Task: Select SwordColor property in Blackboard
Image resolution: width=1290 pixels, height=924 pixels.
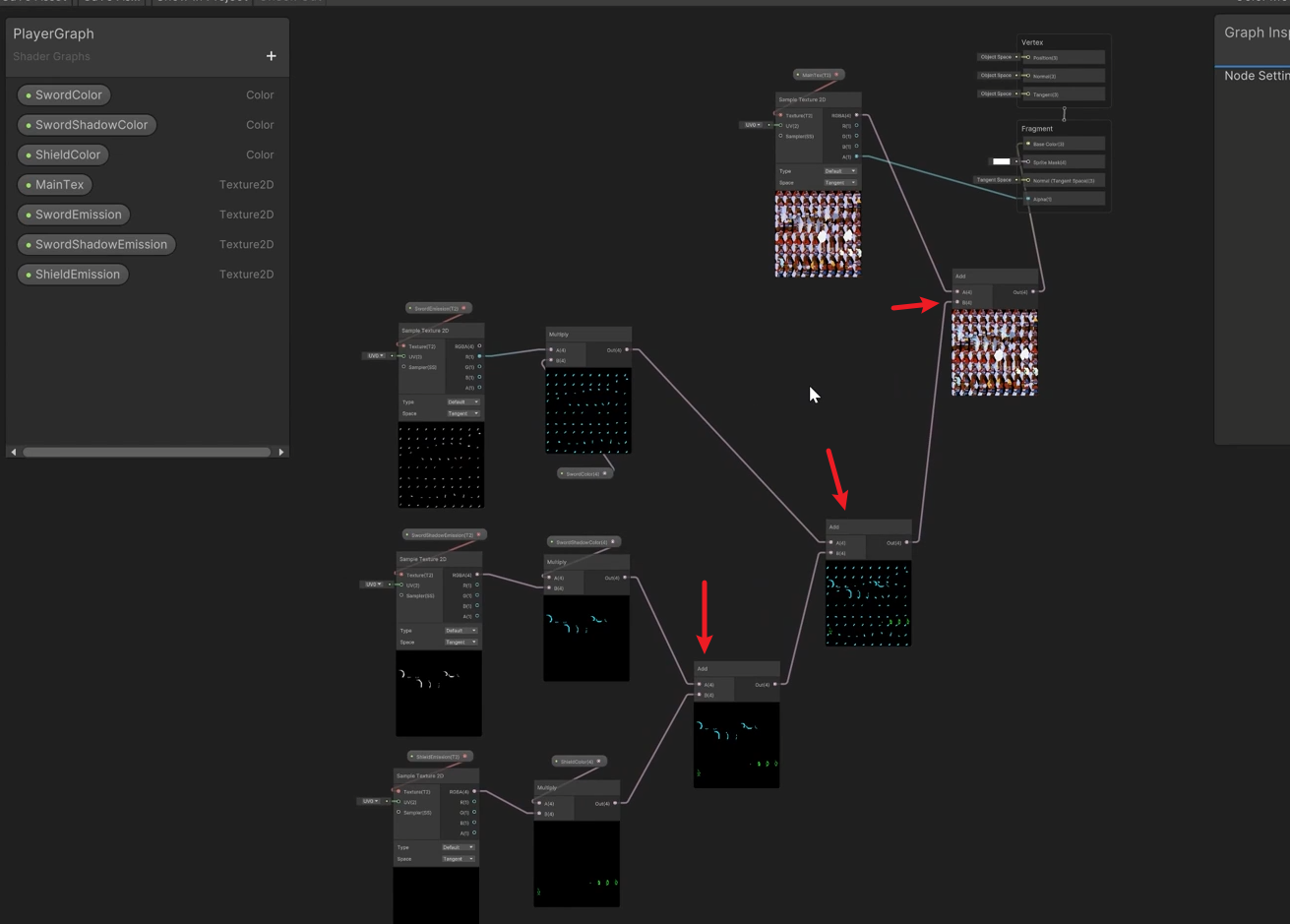Action: pos(64,95)
